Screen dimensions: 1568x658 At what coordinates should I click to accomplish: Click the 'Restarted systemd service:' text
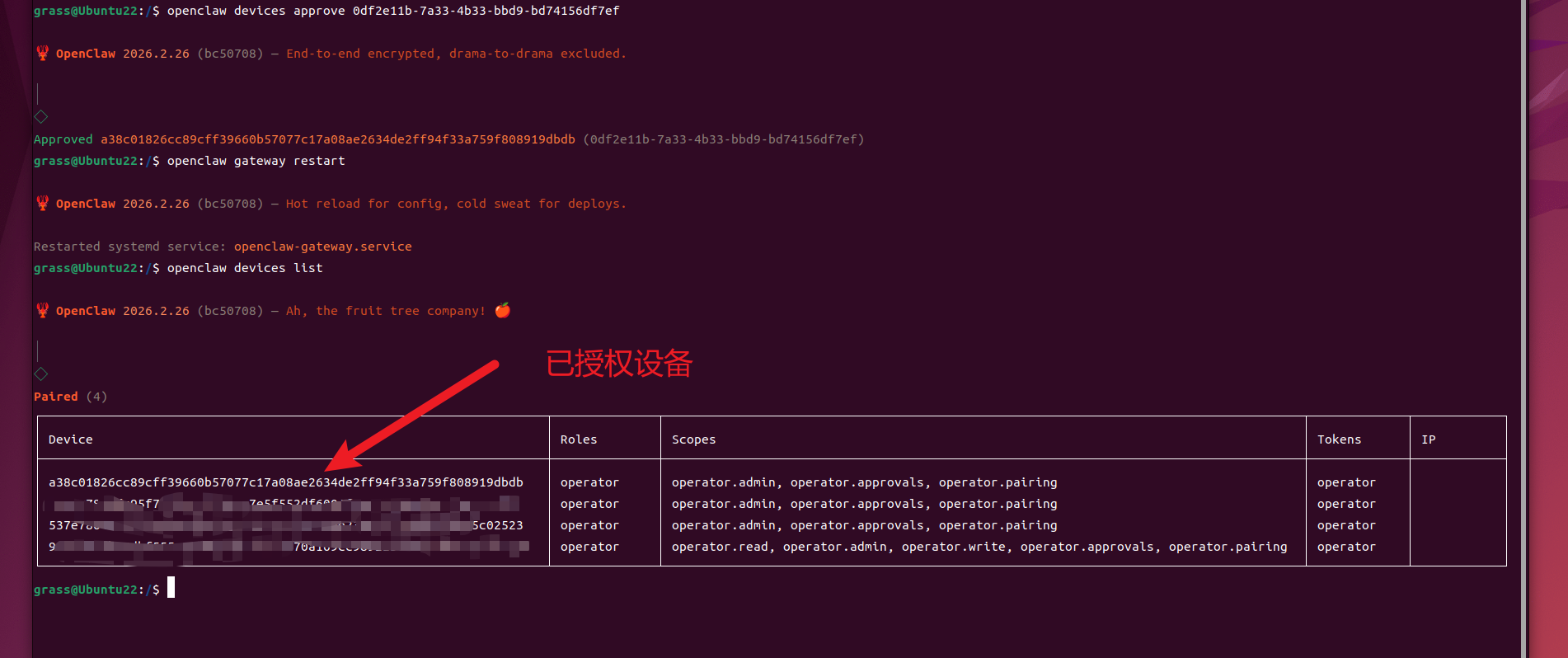[129, 247]
